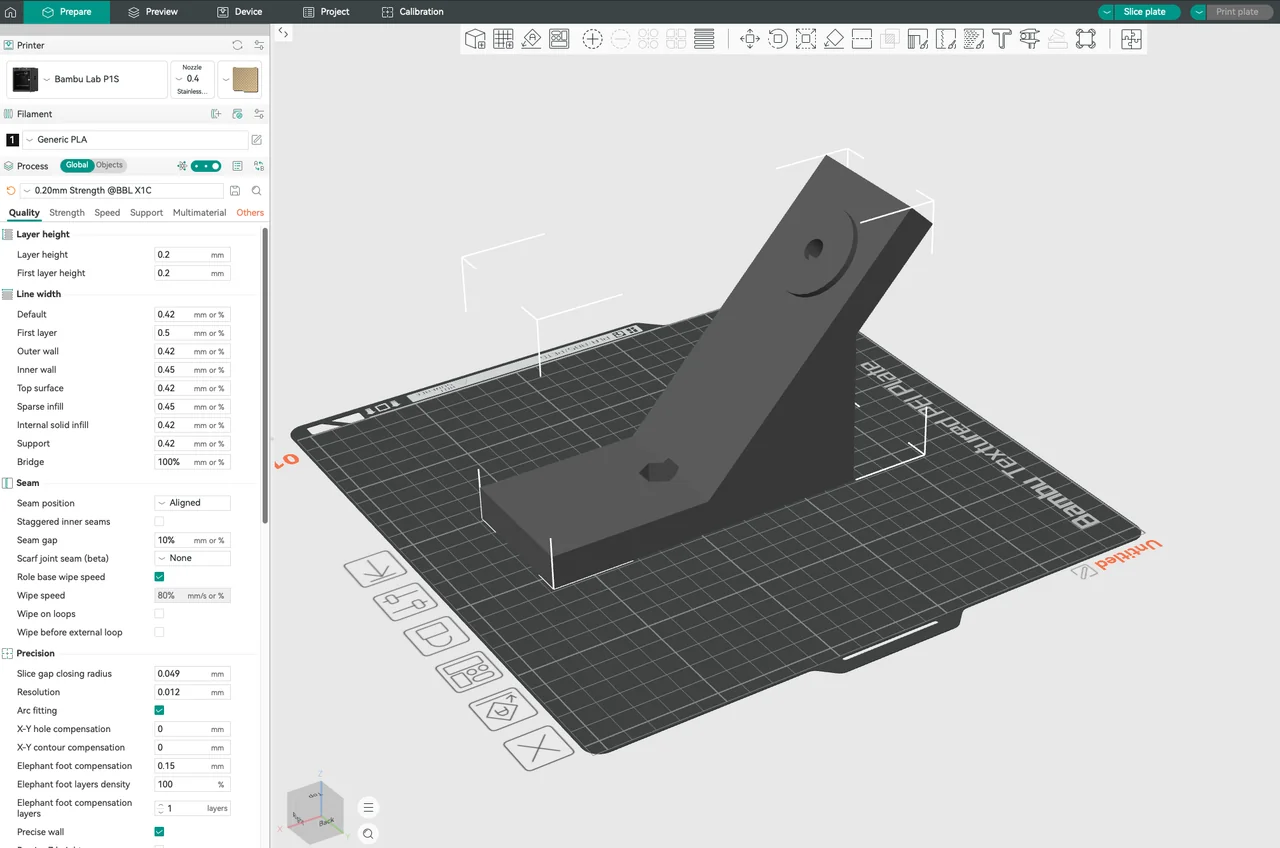Select the Cut tool in toolbar

[861, 39]
